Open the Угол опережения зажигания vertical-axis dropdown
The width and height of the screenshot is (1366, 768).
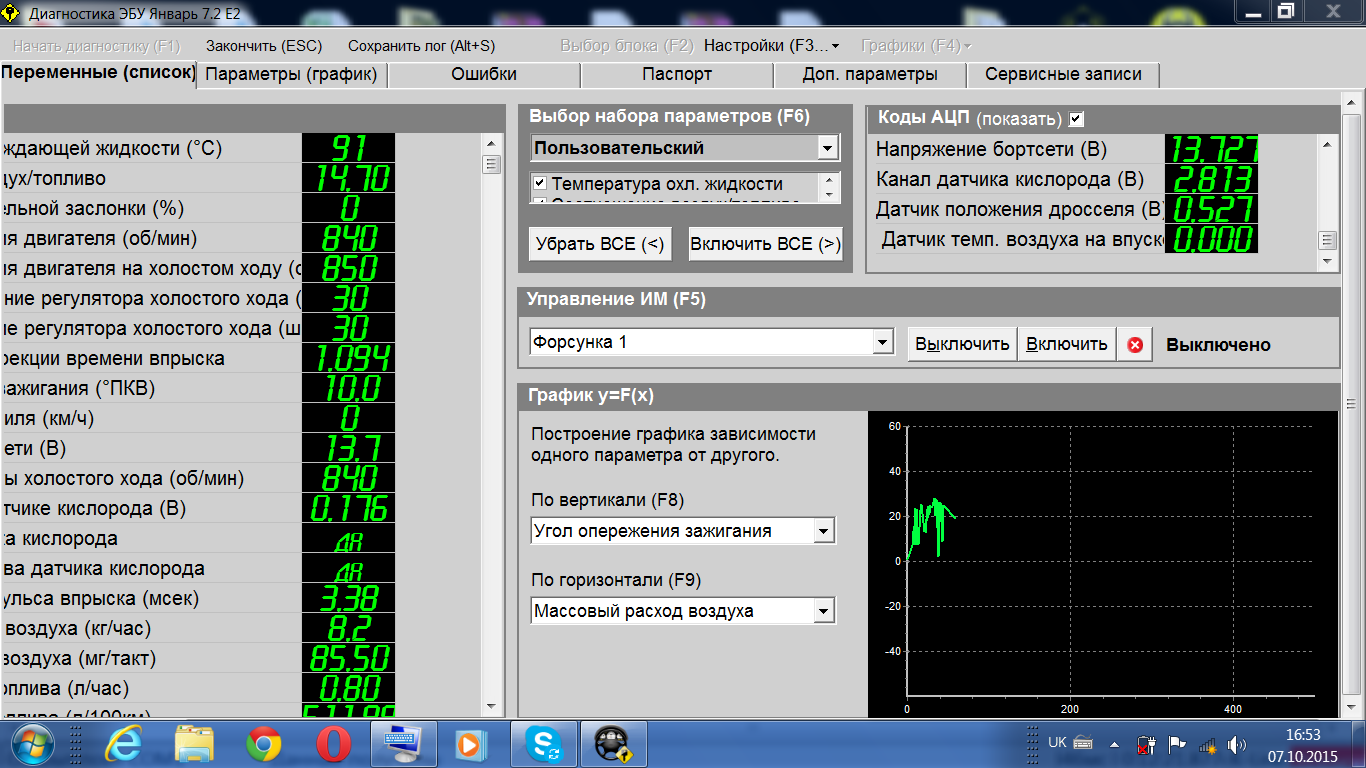click(x=824, y=531)
